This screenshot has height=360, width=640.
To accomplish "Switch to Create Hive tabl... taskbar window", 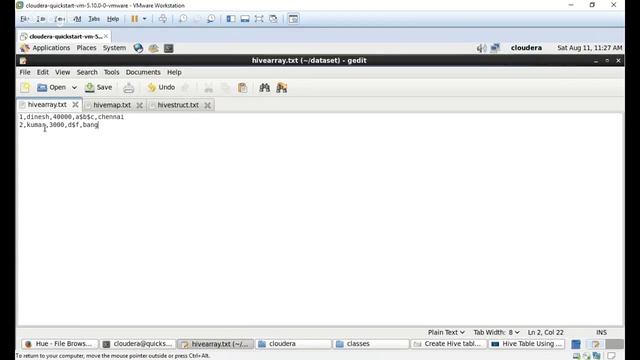I will pos(449,344).
